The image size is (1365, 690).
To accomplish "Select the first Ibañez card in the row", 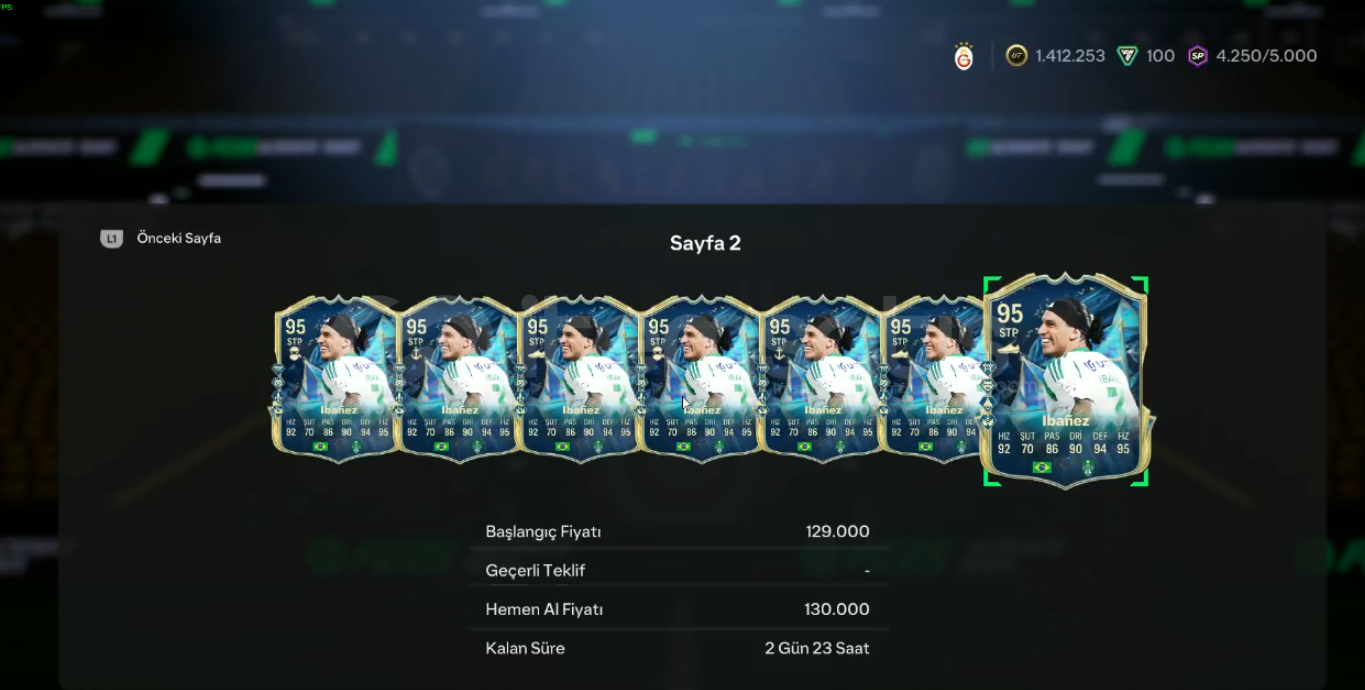I will coord(335,378).
